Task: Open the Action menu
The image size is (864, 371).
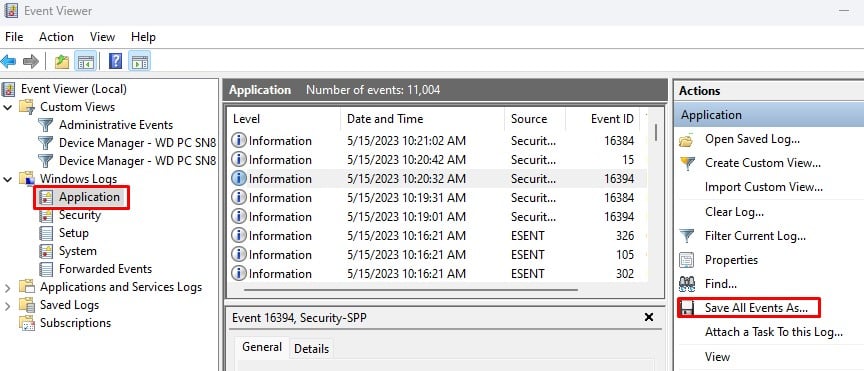Action: [x=56, y=37]
